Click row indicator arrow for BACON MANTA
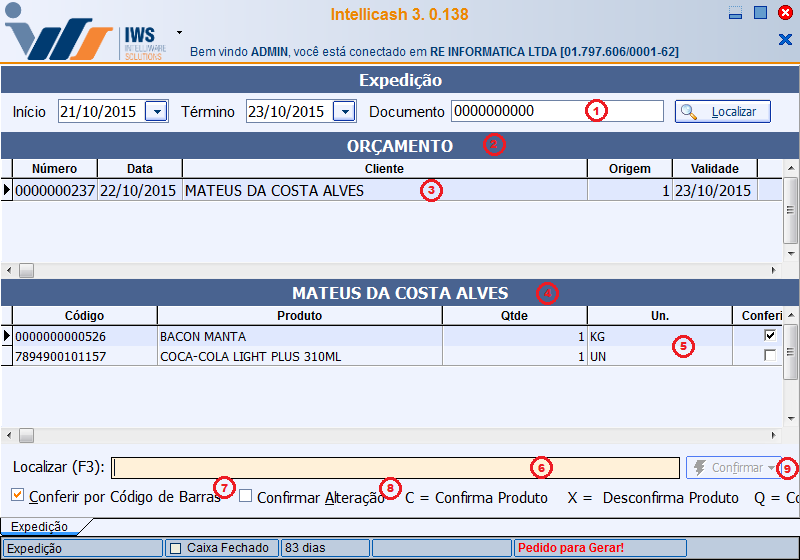 pos(6,336)
